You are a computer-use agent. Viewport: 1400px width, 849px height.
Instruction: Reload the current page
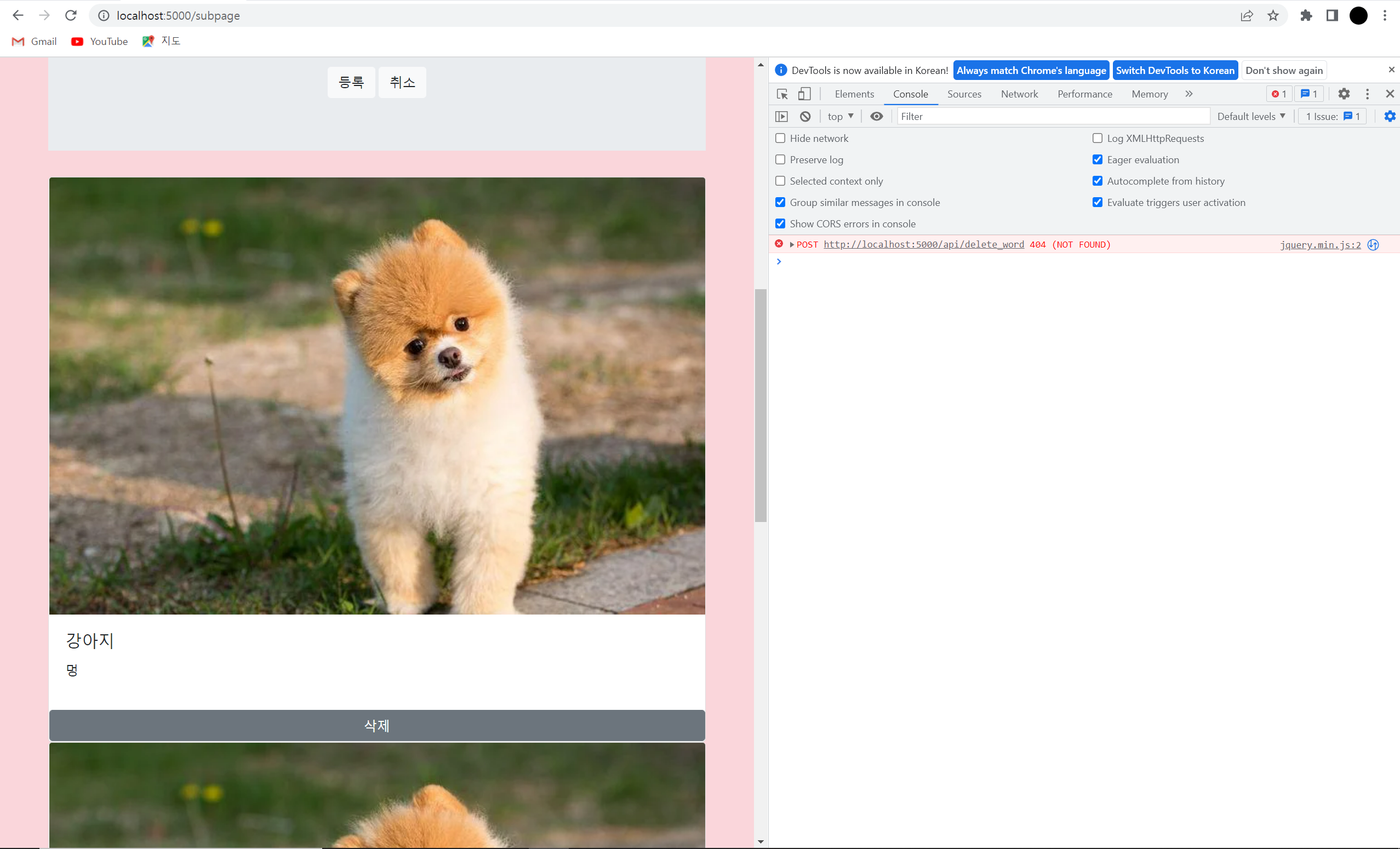[x=71, y=15]
